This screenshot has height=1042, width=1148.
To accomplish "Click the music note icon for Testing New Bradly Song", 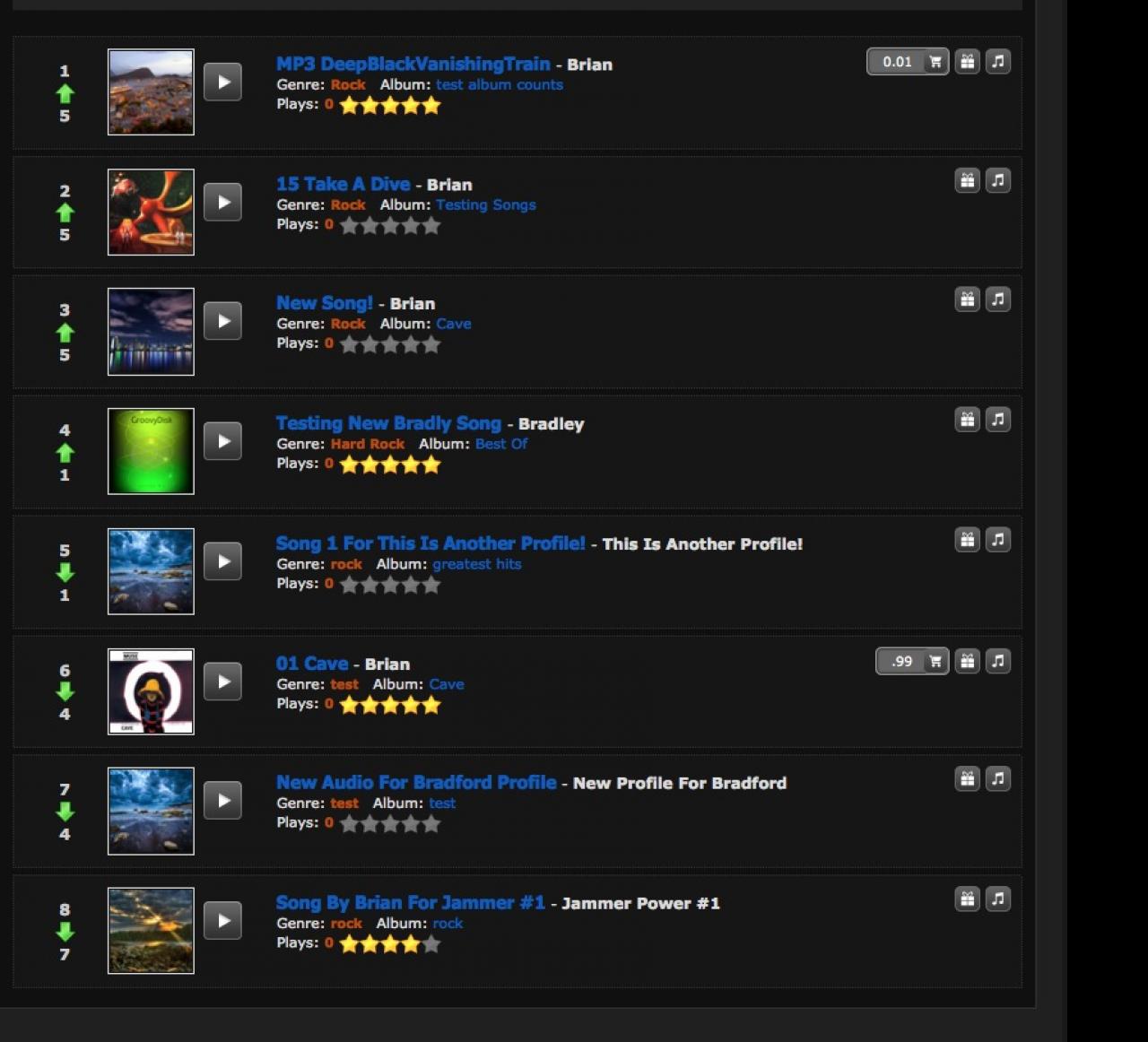I will (x=998, y=420).
